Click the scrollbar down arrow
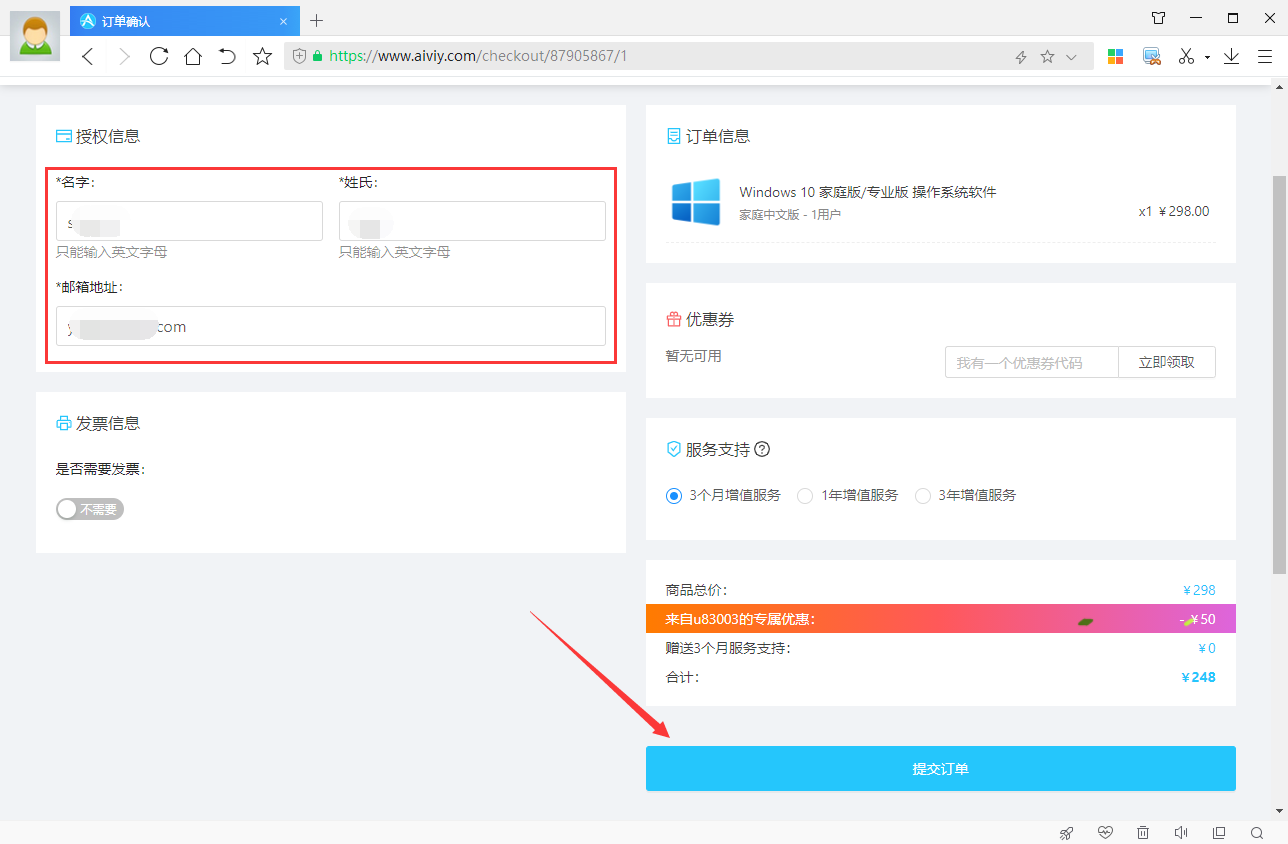Image resolution: width=1288 pixels, height=844 pixels. point(1279,810)
